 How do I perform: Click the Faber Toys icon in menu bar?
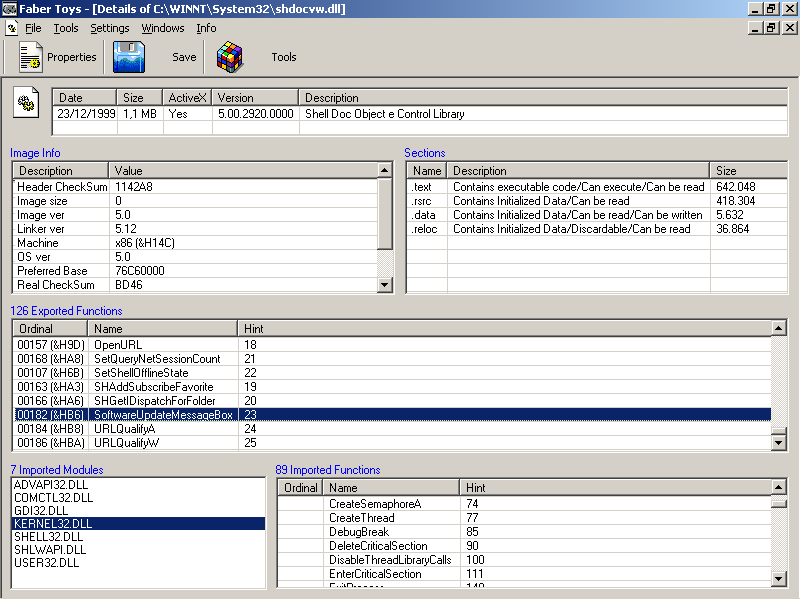(x=11, y=28)
